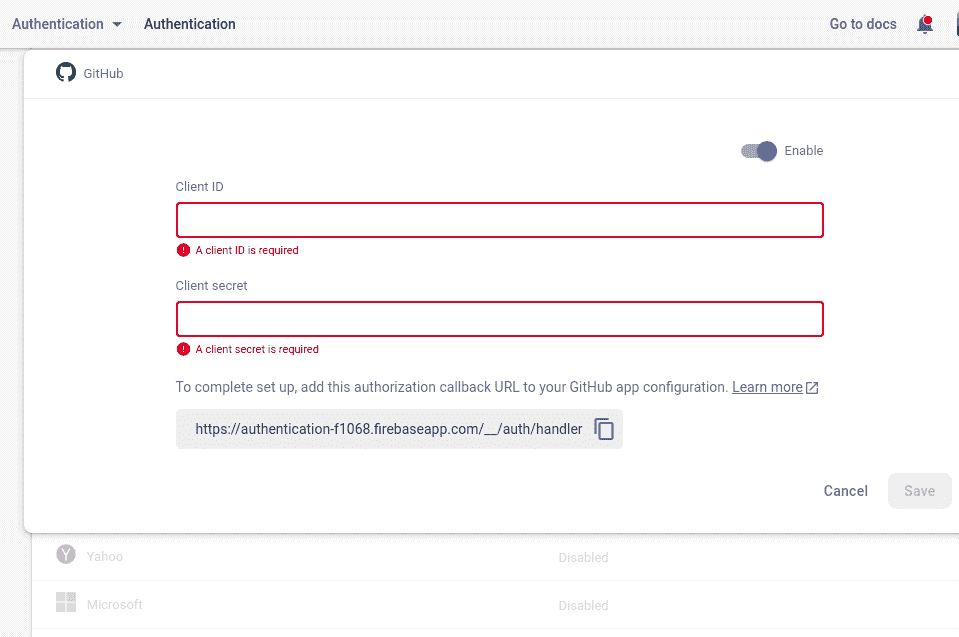The height and width of the screenshot is (637, 959).
Task: Click Microsoft's Disabled status
Action: (x=583, y=605)
